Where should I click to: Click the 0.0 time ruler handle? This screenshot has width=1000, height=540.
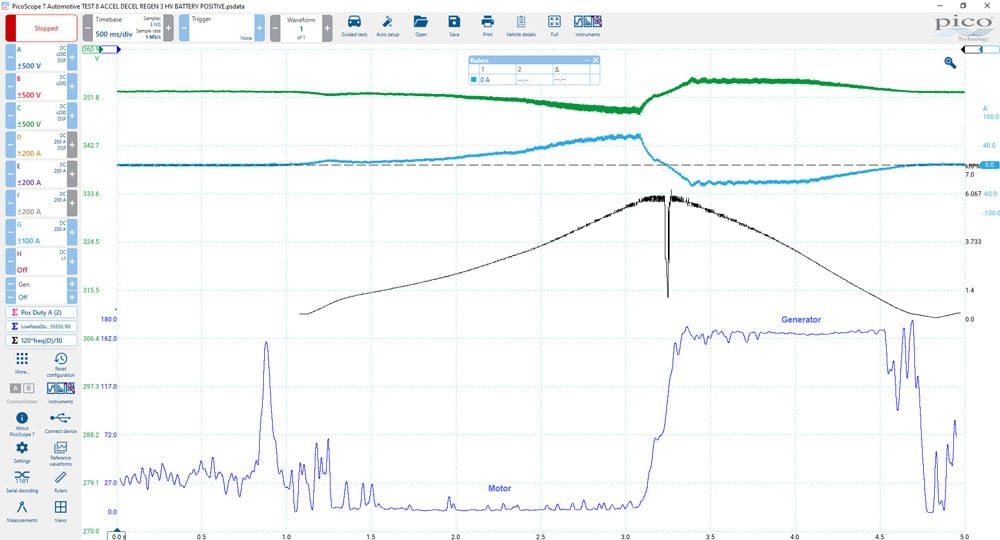coord(117,536)
